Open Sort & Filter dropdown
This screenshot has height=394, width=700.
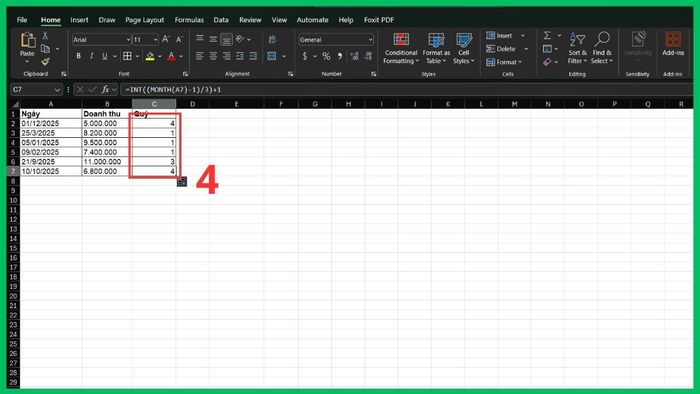[x=577, y=49]
